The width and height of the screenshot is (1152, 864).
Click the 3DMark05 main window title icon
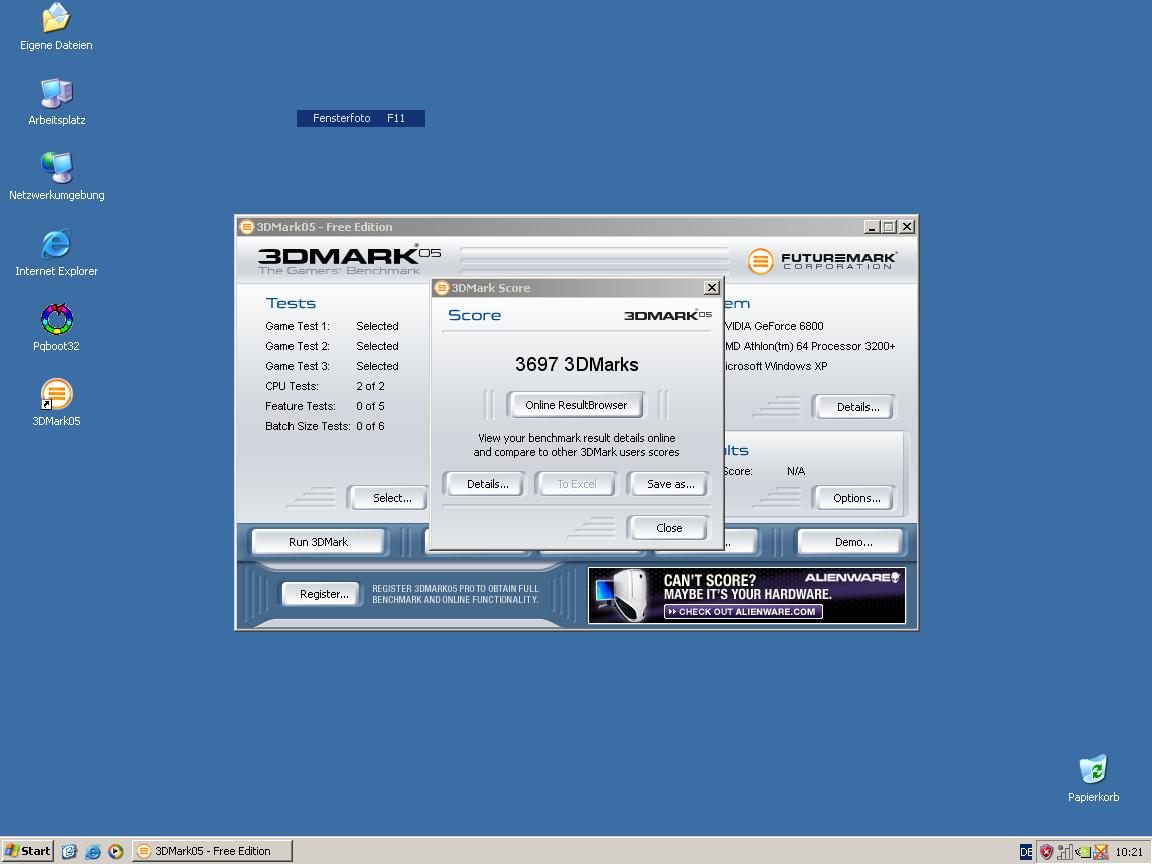[247, 227]
